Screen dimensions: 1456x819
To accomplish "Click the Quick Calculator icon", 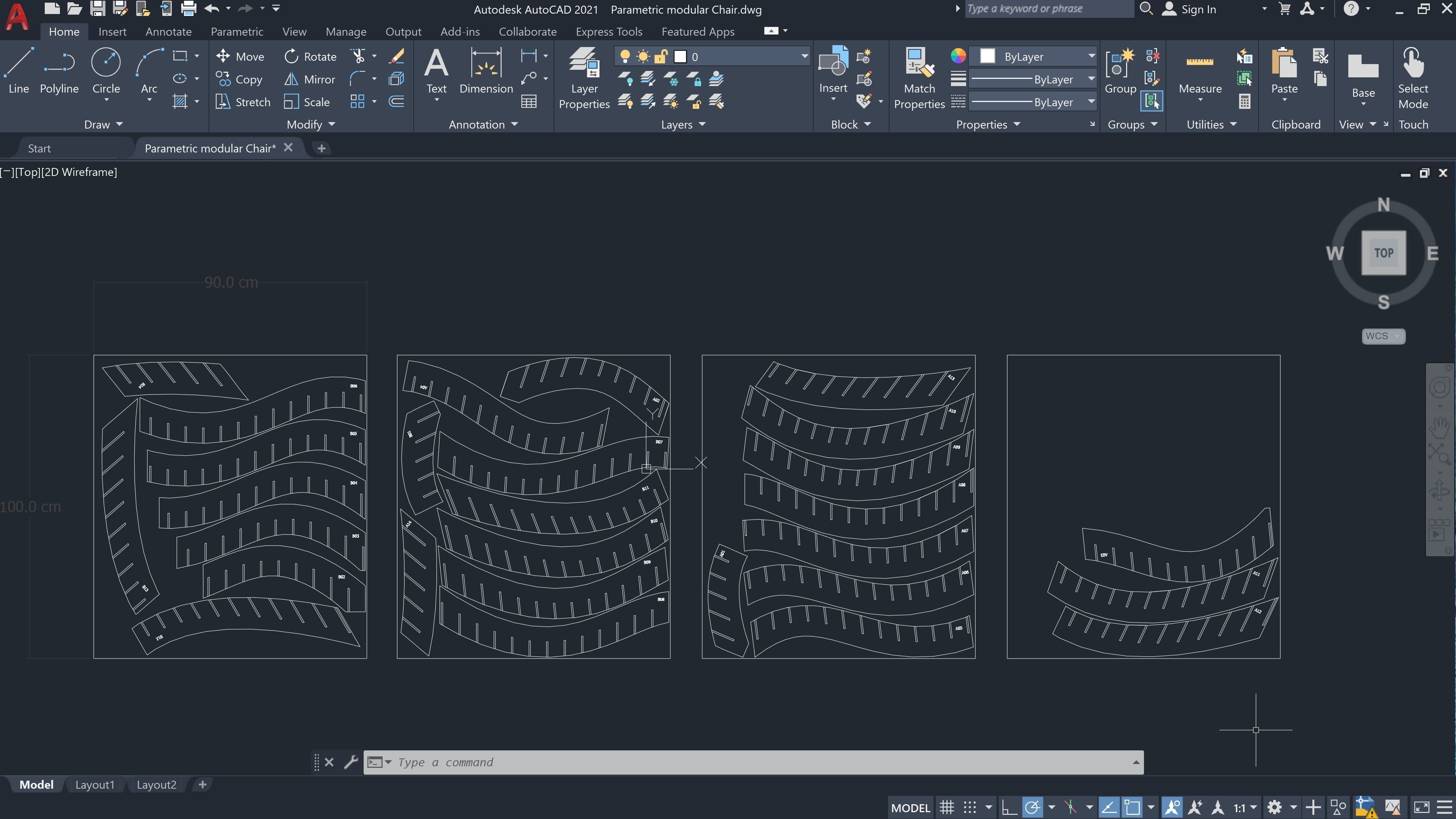I will [1244, 102].
